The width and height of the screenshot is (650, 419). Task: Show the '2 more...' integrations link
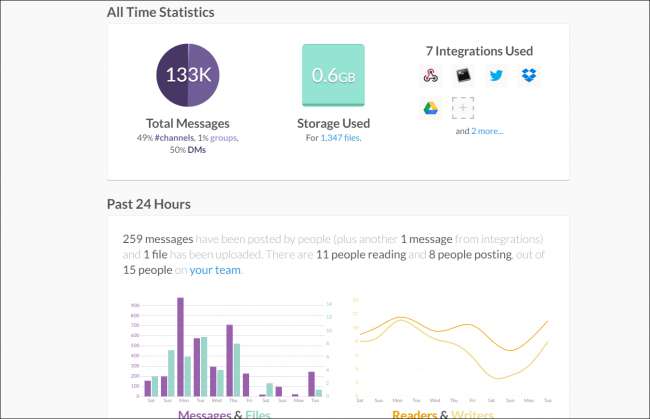point(488,131)
